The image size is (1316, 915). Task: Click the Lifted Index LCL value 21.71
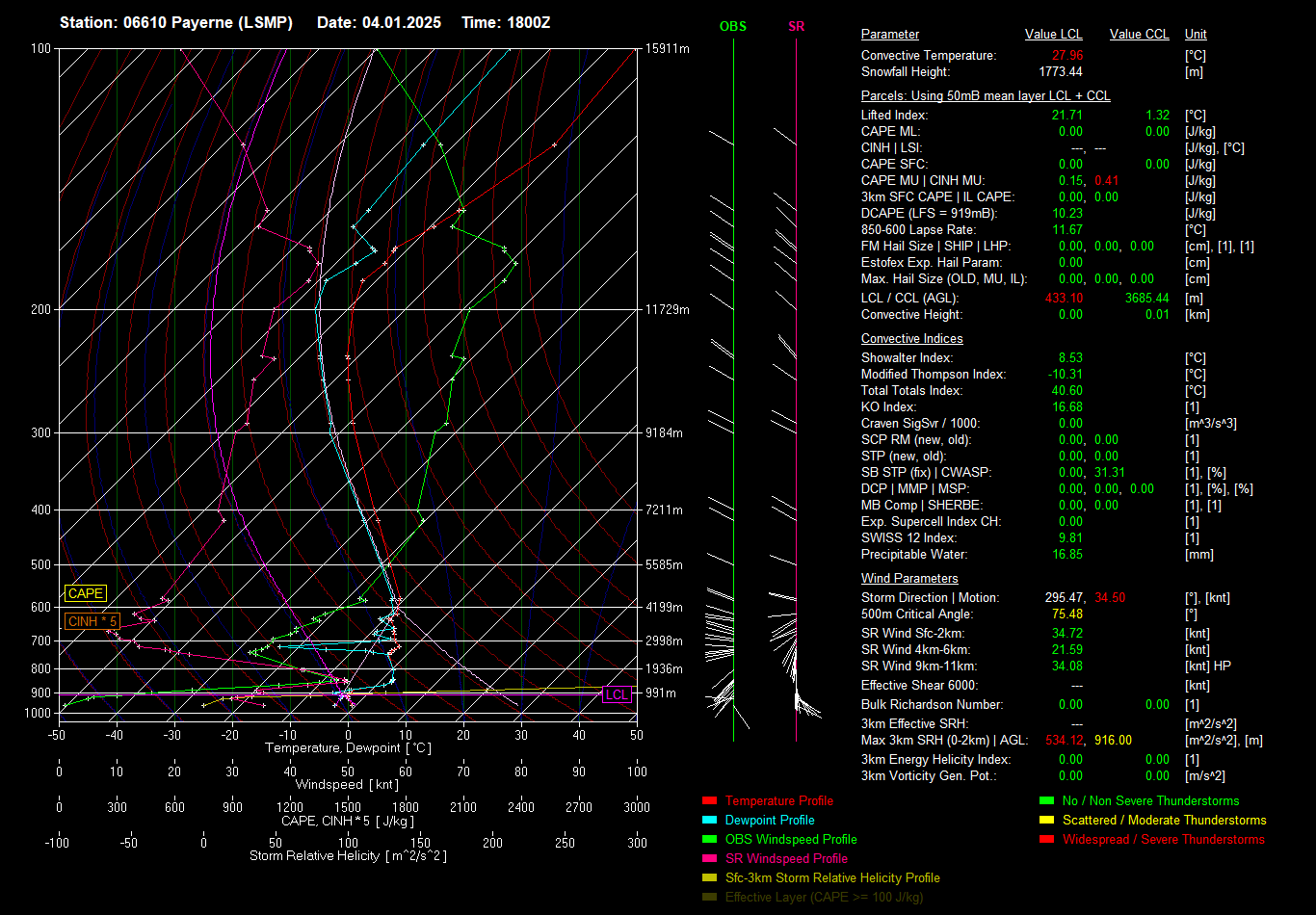[1067, 116]
